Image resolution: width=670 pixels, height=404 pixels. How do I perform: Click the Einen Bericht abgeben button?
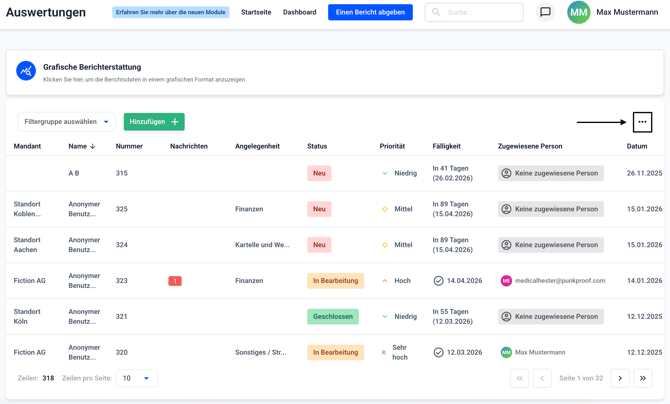[370, 13]
